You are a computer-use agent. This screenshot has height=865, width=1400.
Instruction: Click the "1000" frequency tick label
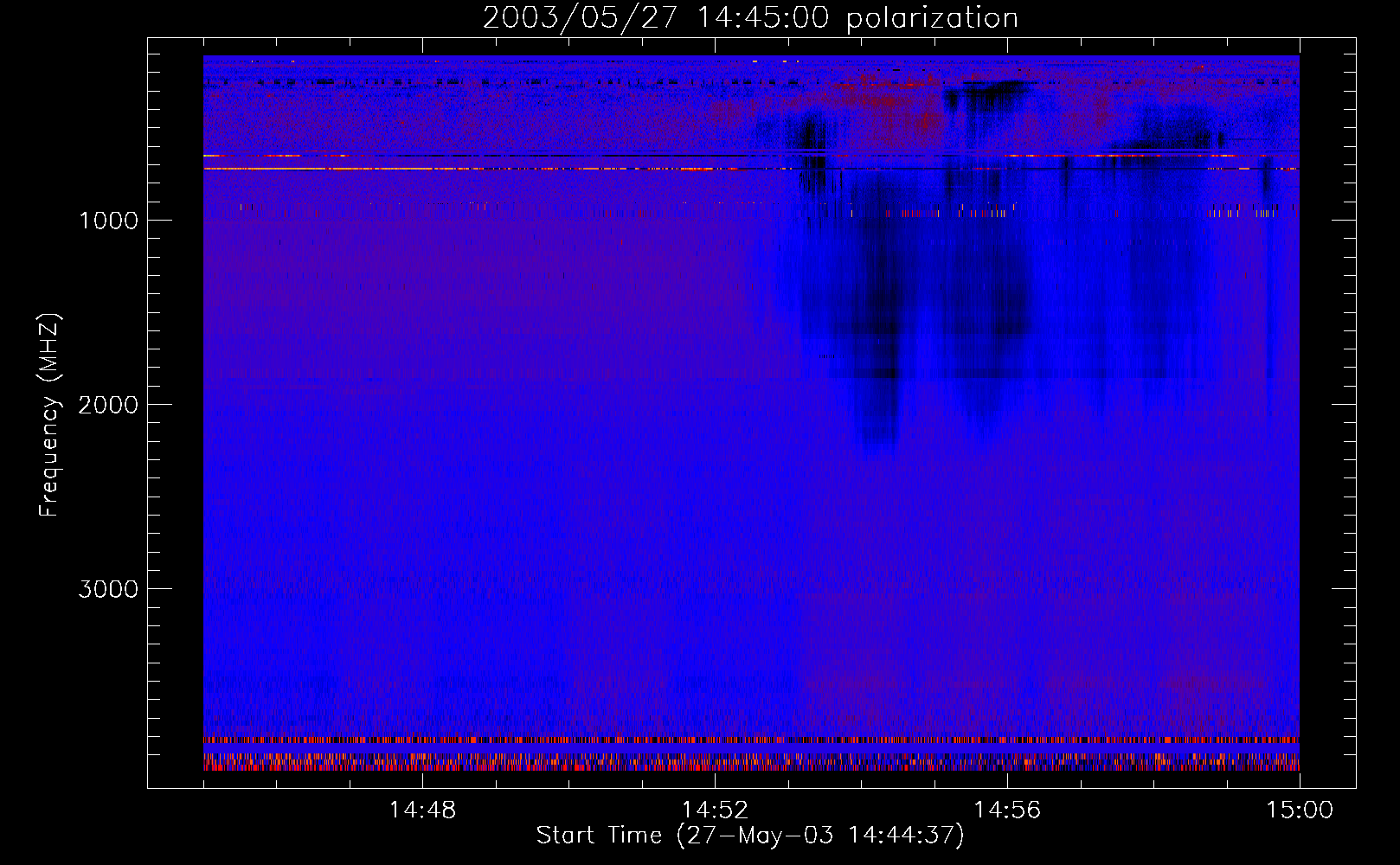[x=108, y=221]
